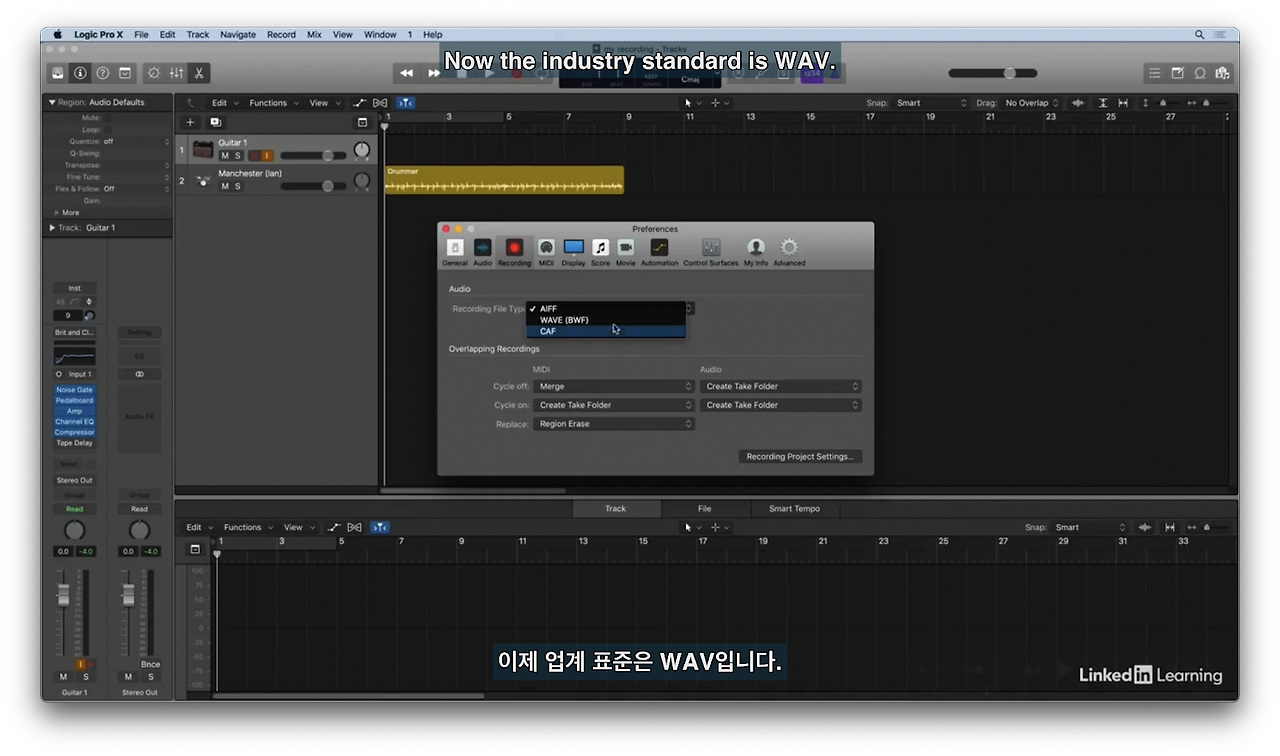This screenshot has height=756, width=1280.
Task: Click Recording Project Settings button
Action: tap(800, 456)
